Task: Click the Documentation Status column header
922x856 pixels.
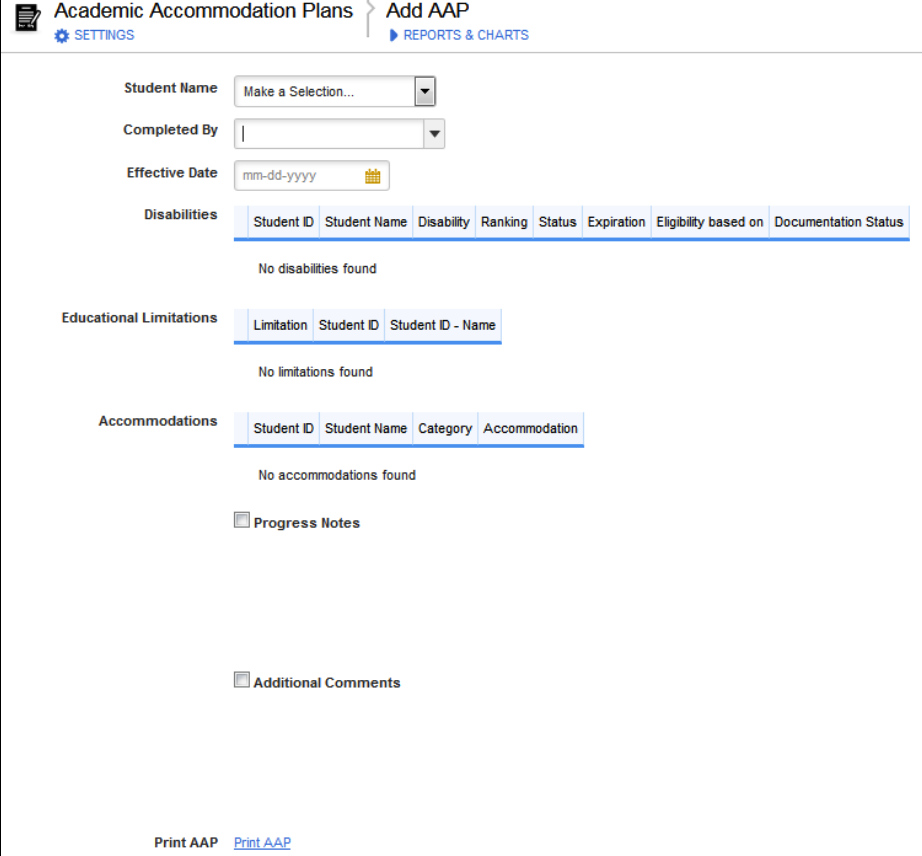Action: pyautogui.click(x=838, y=222)
